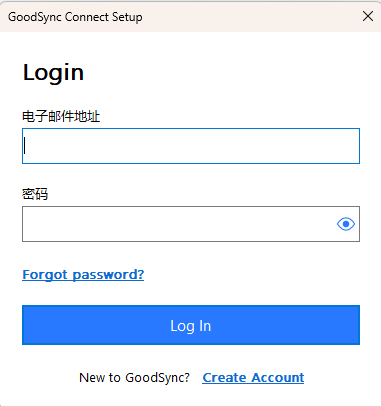
Task: Click the 密码 label above the password box
Action: (x=35, y=194)
